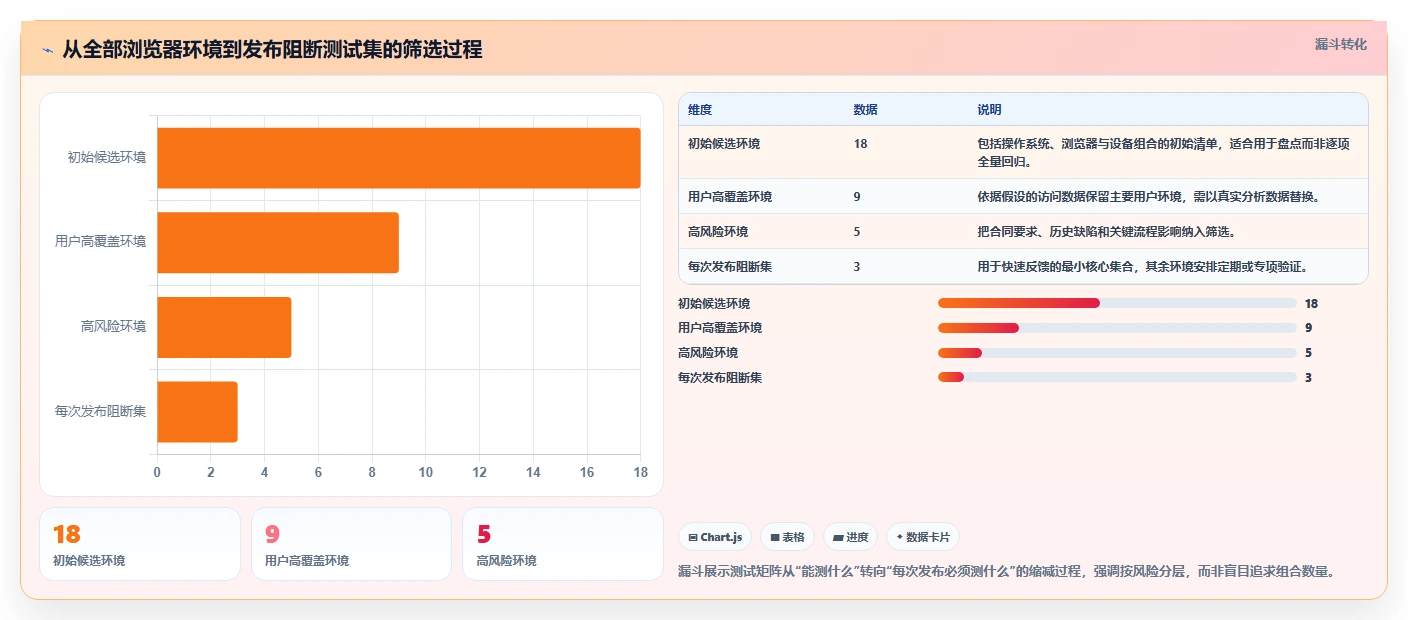This screenshot has width=1408, height=620.
Task: Click the 漏斗转化 label in the header
Action: click(1340, 44)
